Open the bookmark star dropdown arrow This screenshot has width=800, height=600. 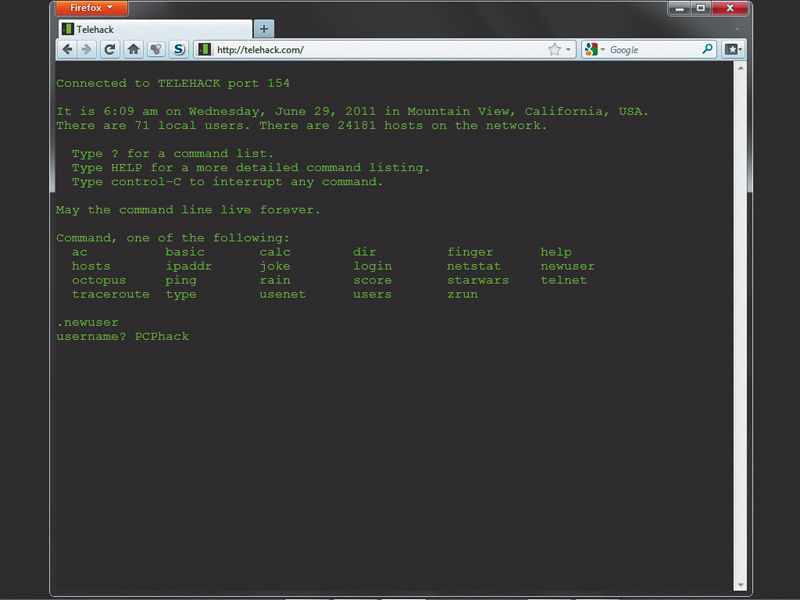tap(568, 48)
